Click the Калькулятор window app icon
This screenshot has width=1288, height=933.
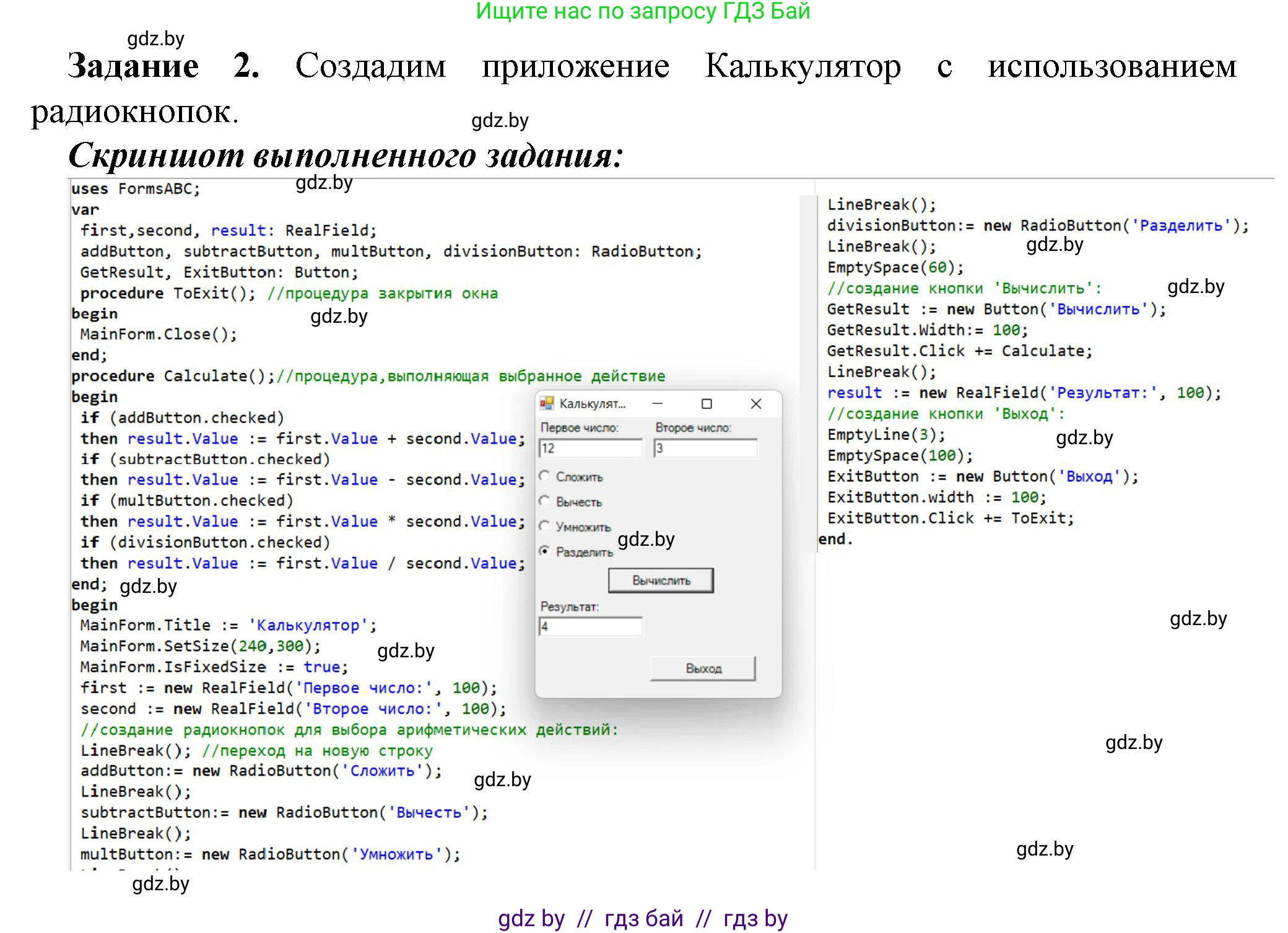tap(546, 404)
